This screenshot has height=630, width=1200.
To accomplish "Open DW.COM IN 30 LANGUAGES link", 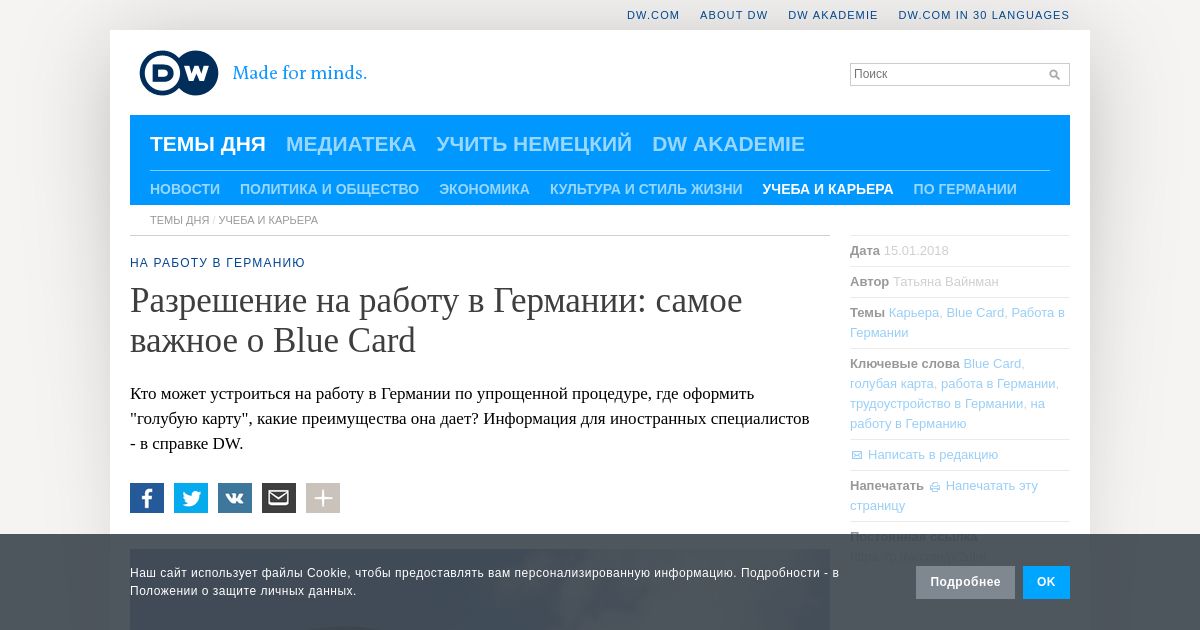I will pos(984,15).
